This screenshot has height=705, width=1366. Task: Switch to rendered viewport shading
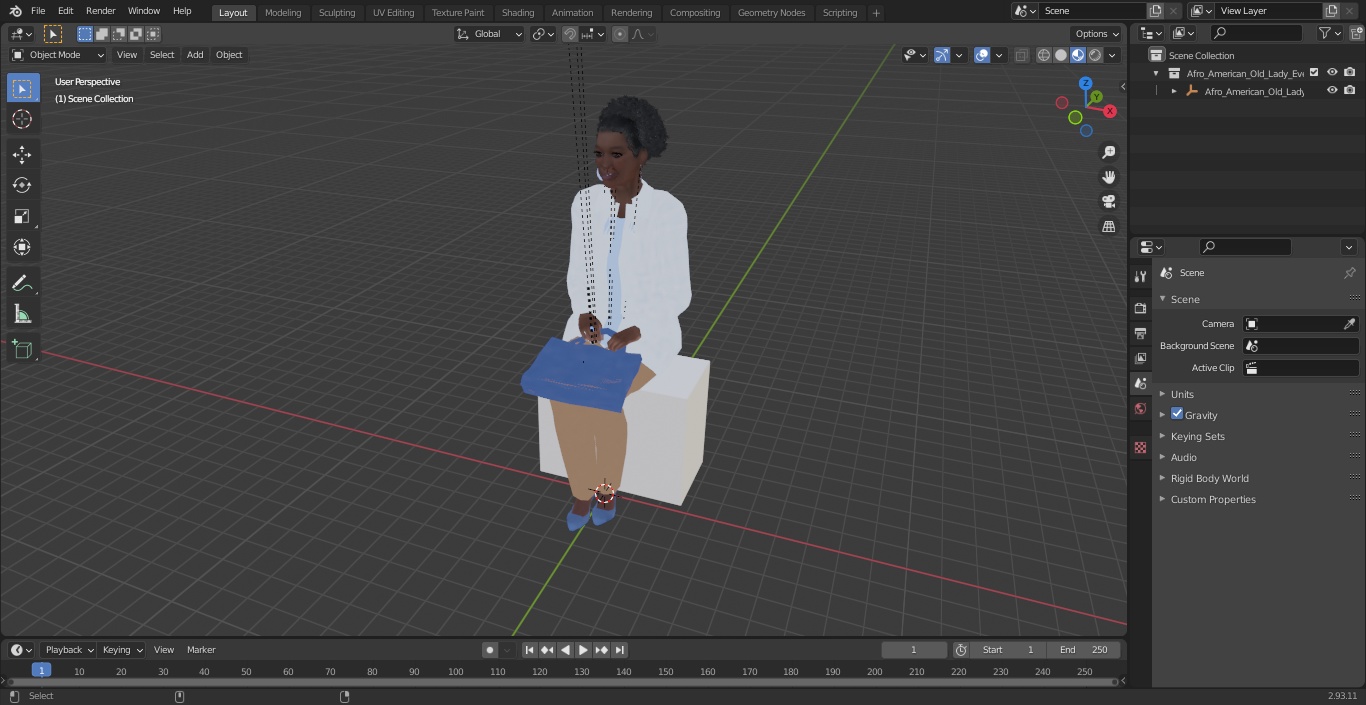[x=1095, y=55]
